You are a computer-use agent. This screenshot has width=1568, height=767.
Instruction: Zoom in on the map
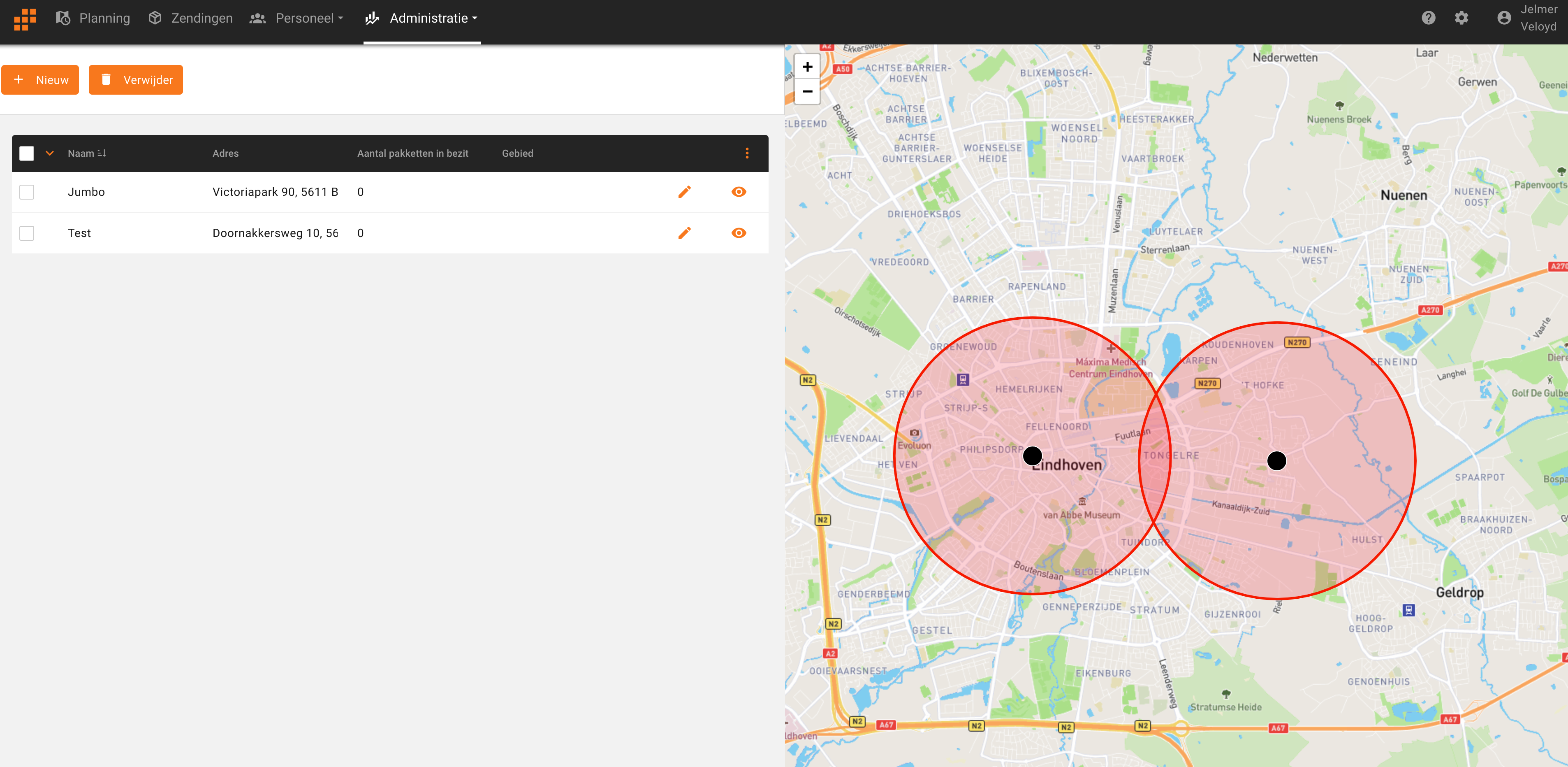[x=807, y=67]
